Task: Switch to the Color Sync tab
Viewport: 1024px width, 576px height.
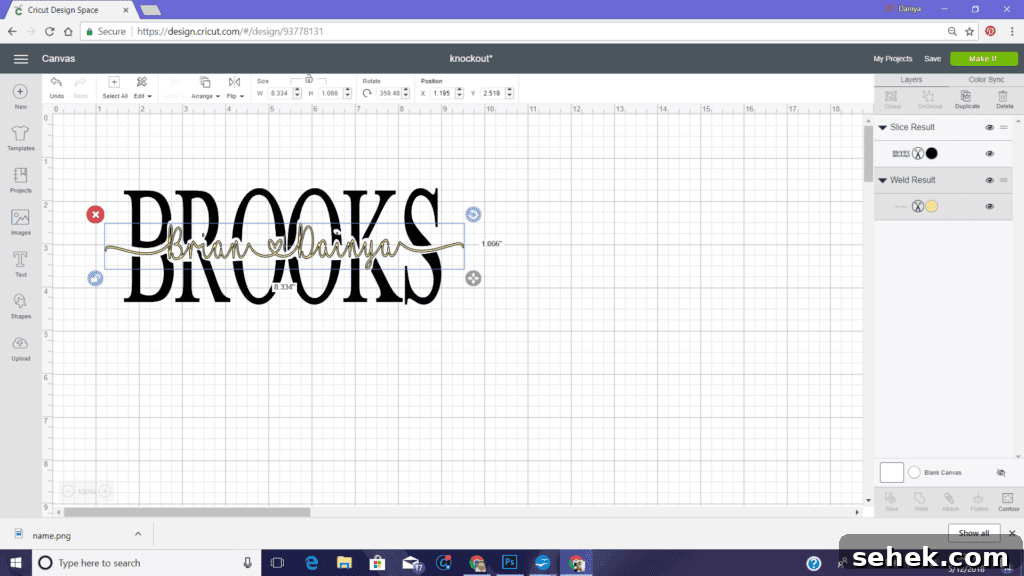Action: (985, 80)
